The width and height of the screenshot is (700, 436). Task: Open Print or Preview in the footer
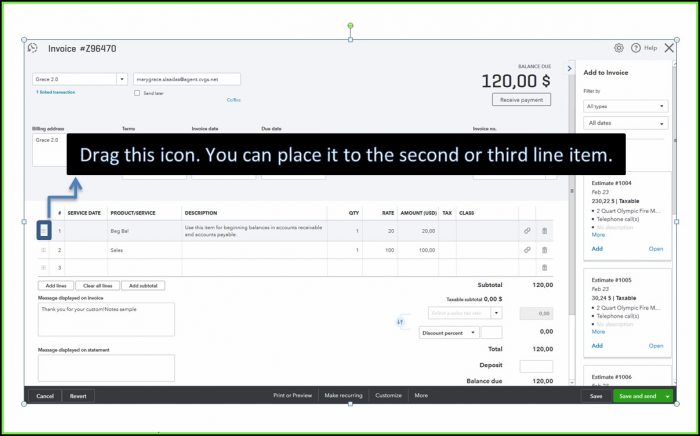point(292,395)
